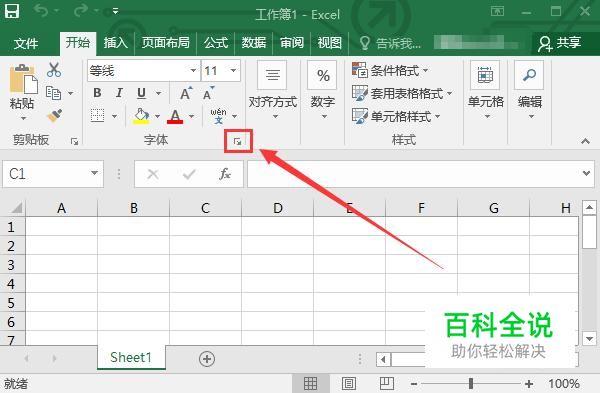Open the Sheet1 tab

pyautogui.click(x=131, y=357)
